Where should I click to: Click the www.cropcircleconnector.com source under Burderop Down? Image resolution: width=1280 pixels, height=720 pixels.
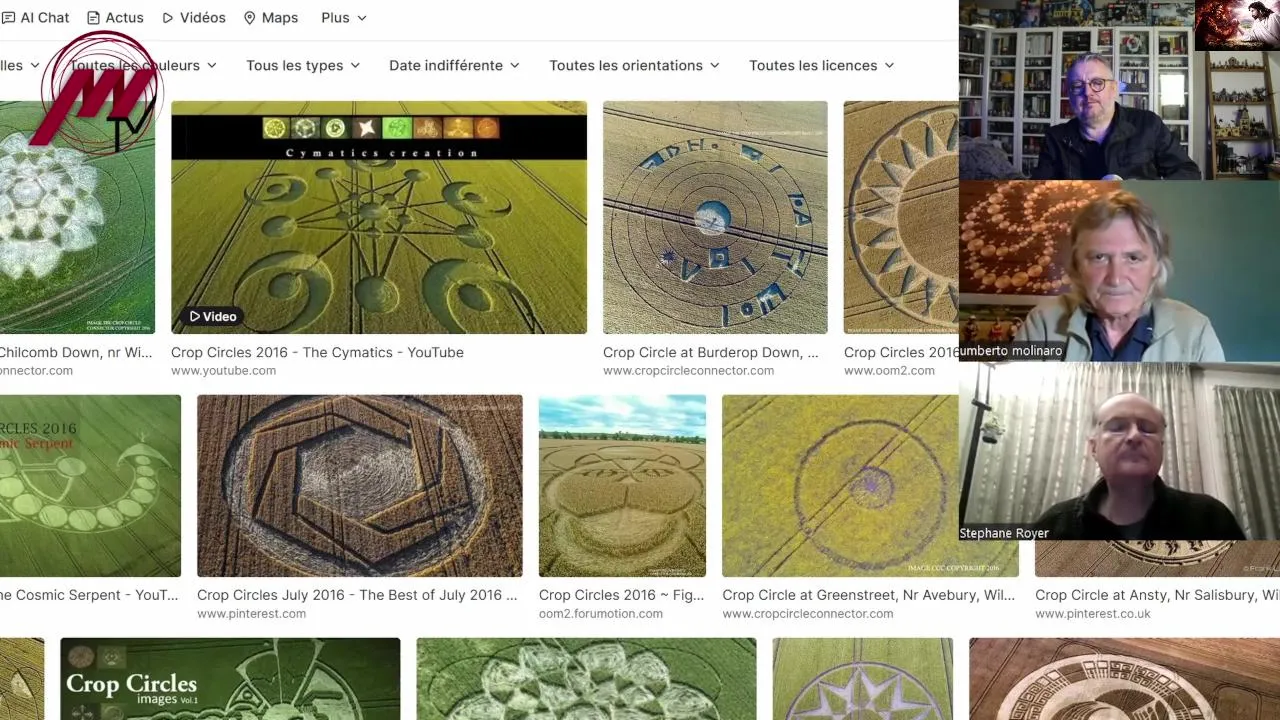(x=688, y=370)
